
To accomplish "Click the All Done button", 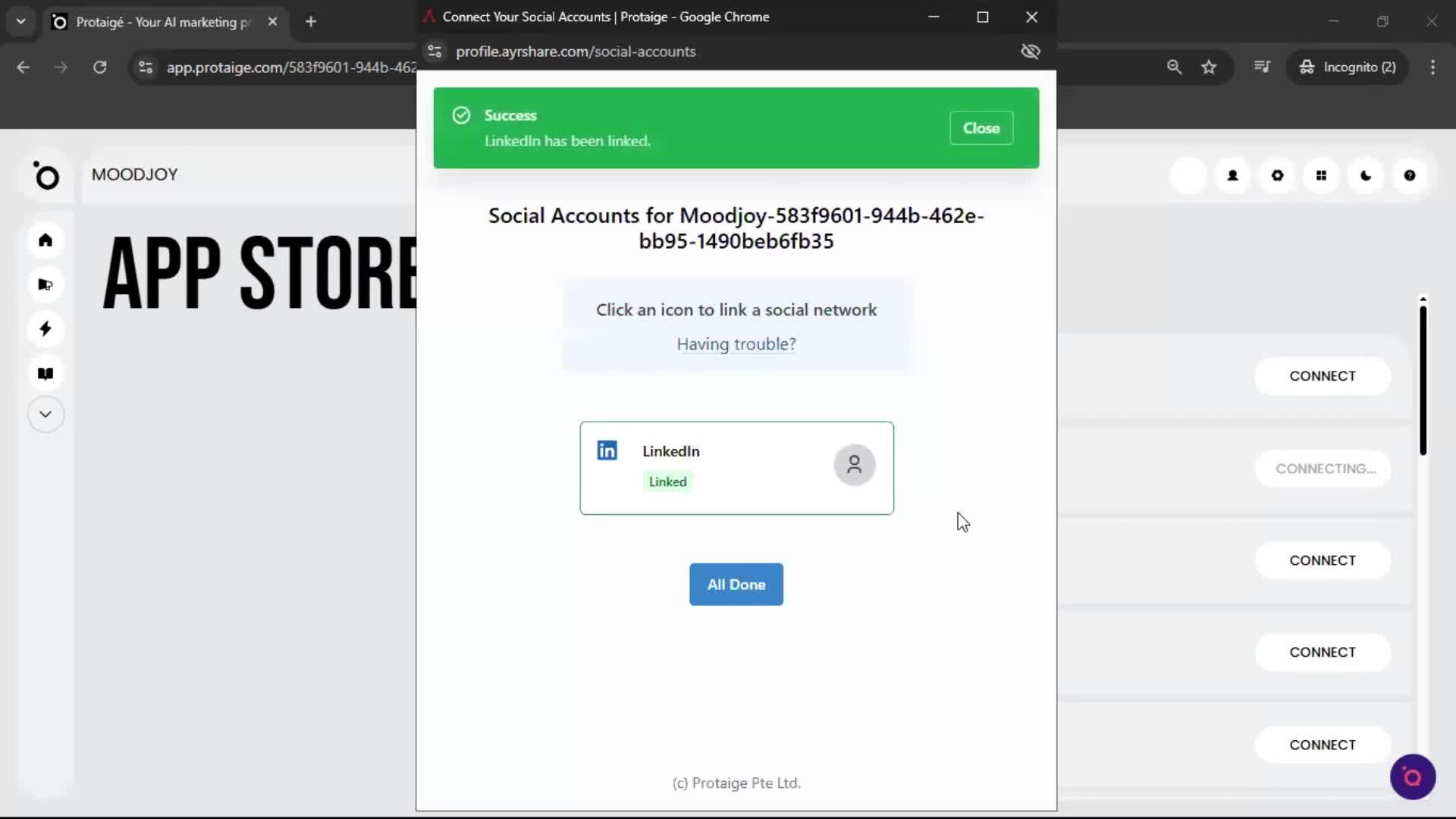I will (x=736, y=584).
